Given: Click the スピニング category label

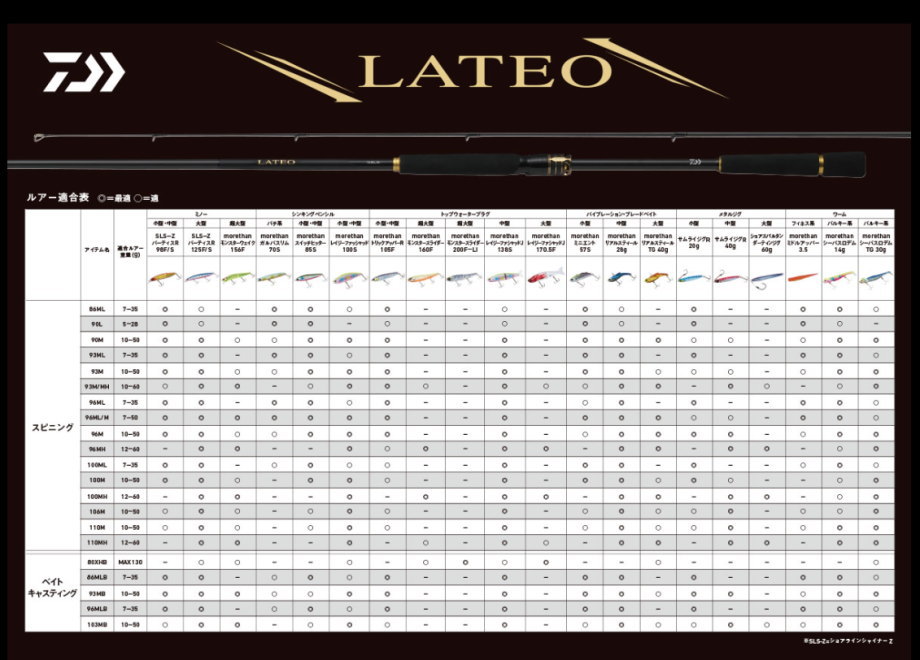Looking at the screenshot, I should (52, 426).
